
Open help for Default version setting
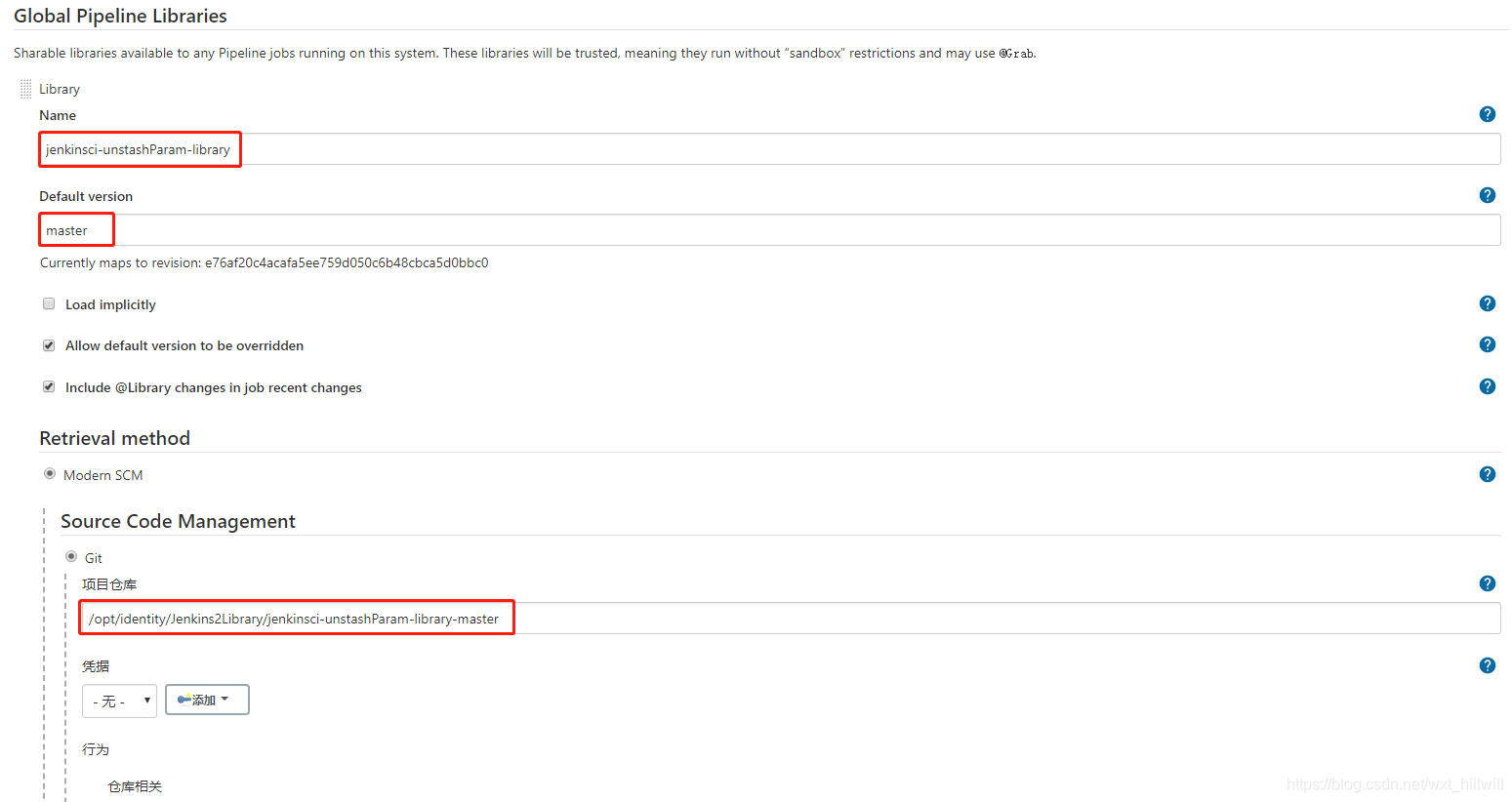(1487, 194)
